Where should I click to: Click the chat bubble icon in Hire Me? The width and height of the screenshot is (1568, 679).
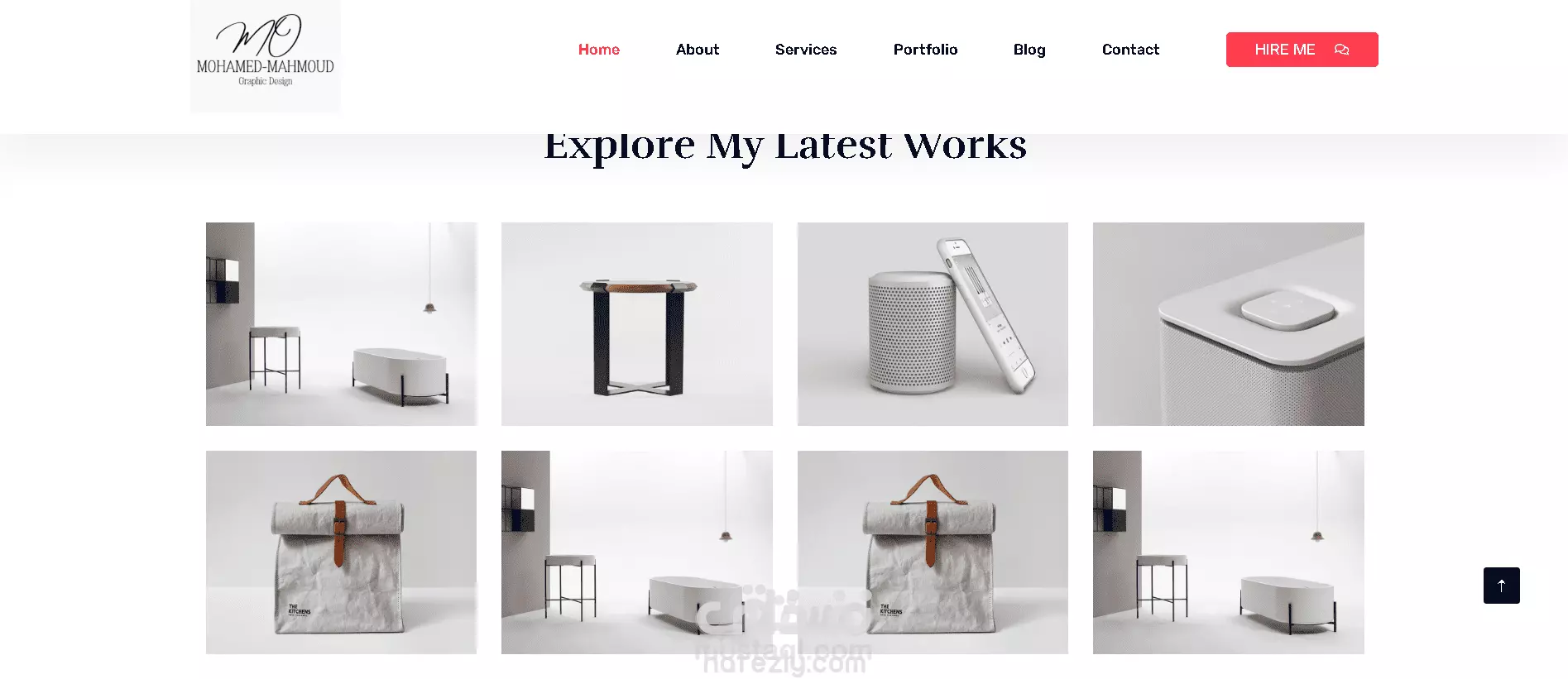[x=1341, y=50]
